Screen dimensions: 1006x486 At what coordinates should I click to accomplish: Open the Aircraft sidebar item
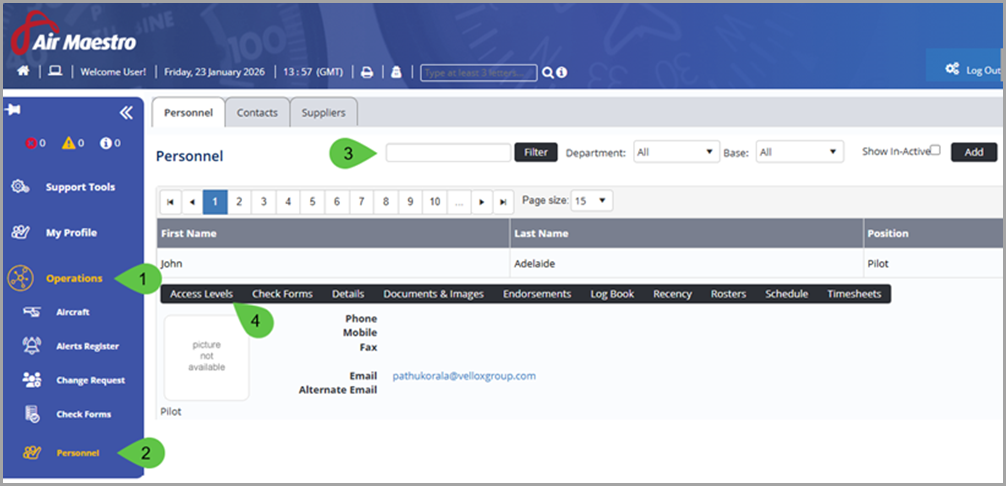pyautogui.click(x=72, y=312)
